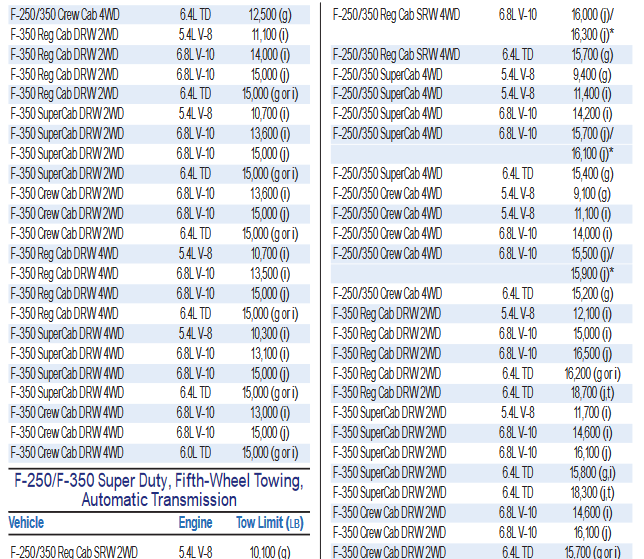Click the "15,500 (j)/" tow limit value
Image resolution: width=644 pixels, height=559 pixels.
[592, 254]
